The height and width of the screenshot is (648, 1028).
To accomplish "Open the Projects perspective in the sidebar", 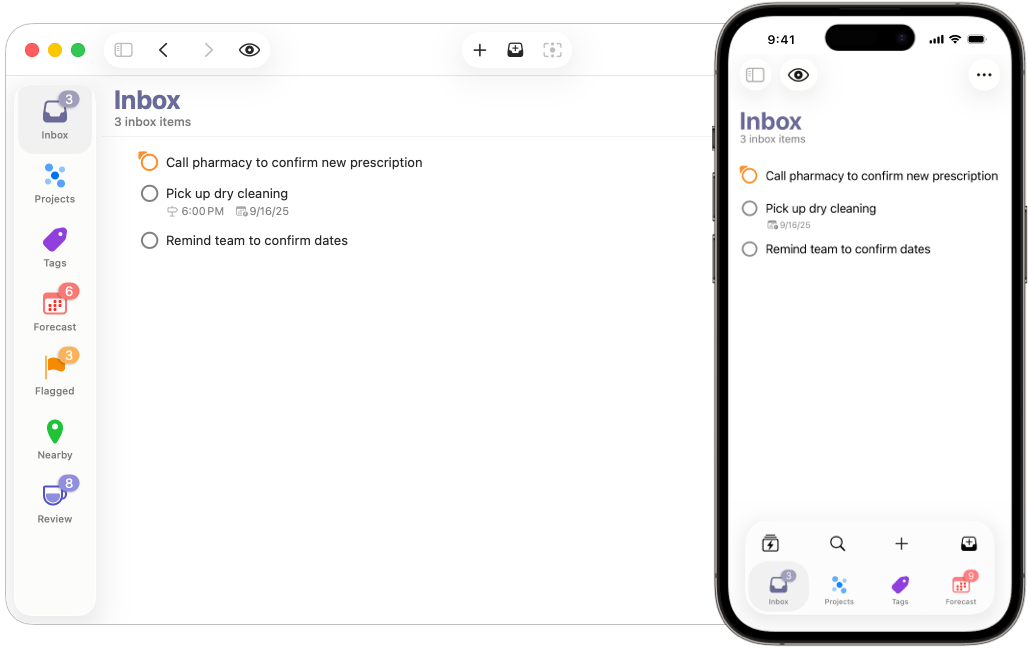I will pyautogui.click(x=54, y=181).
